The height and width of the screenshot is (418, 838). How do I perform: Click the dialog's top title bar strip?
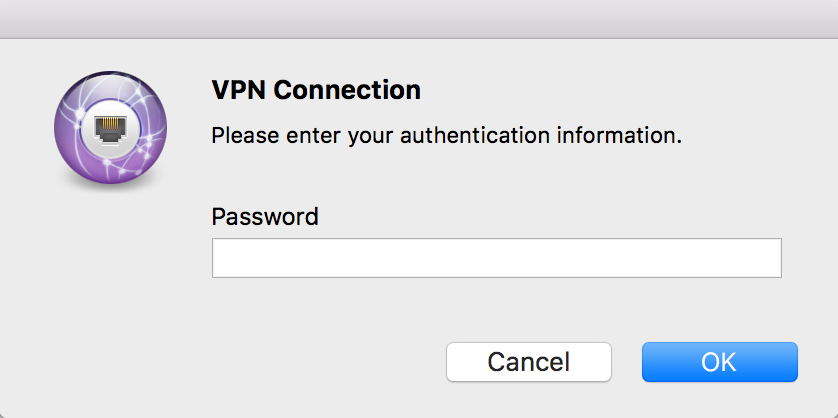pos(419,18)
